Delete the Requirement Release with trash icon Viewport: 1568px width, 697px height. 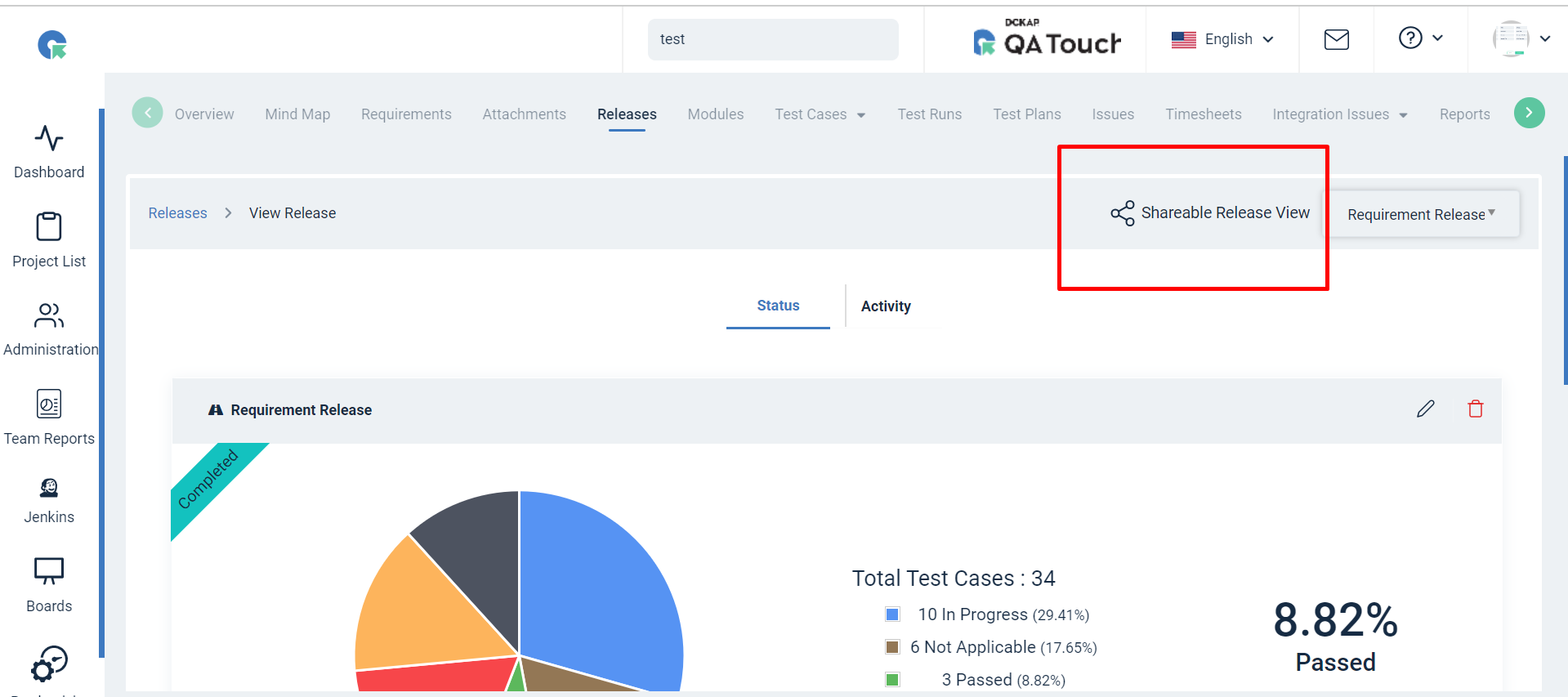pyautogui.click(x=1476, y=409)
